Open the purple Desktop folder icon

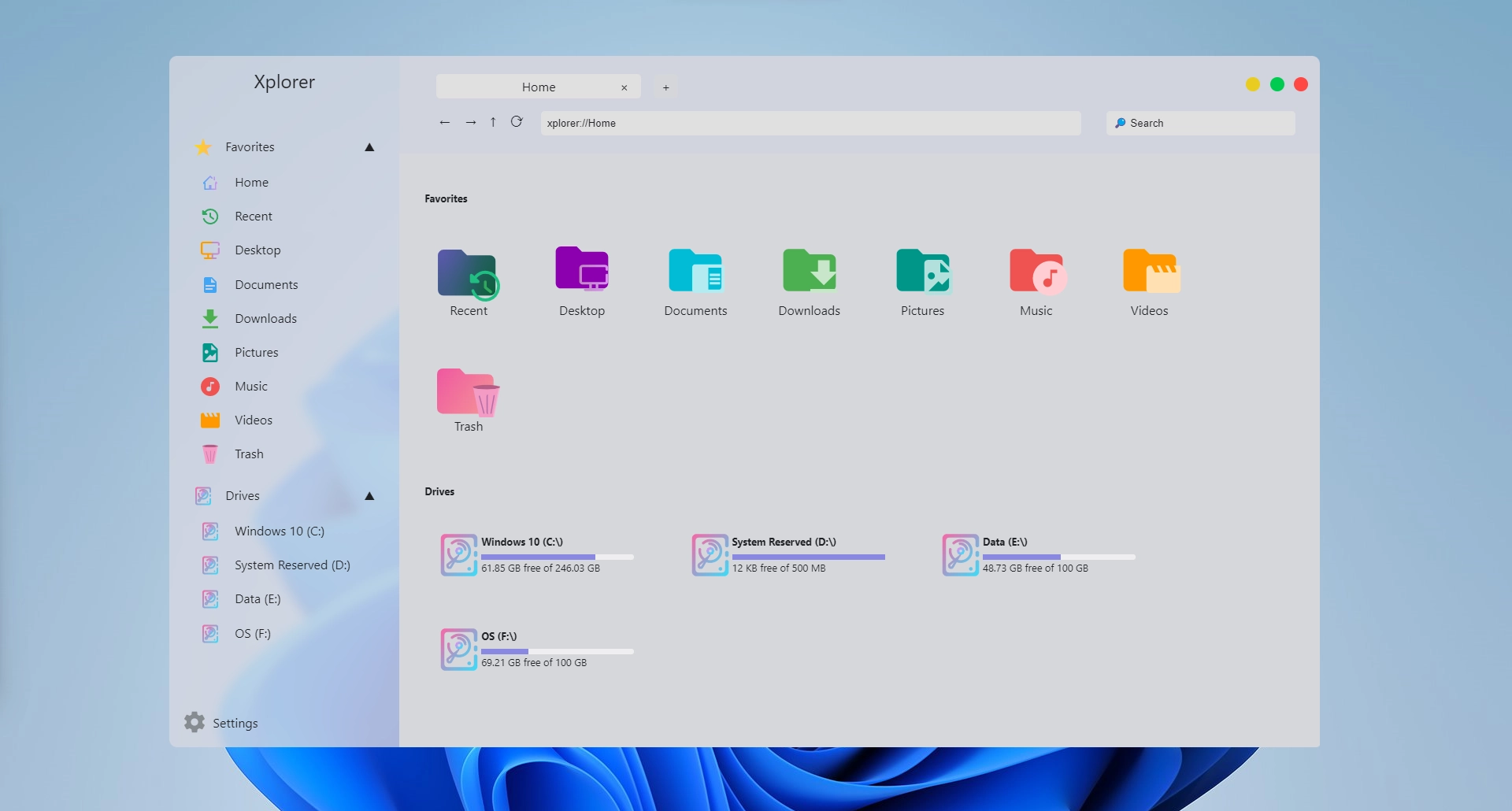click(581, 270)
